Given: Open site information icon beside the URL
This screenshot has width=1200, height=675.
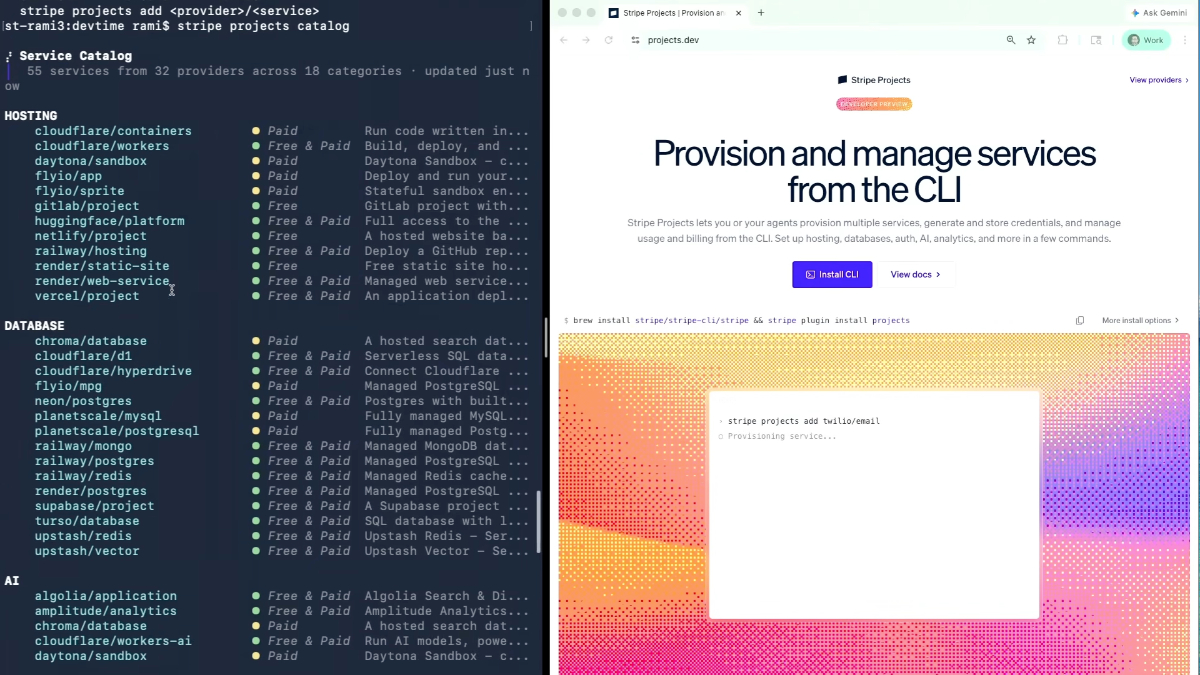Looking at the screenshot, I should (x=635, y=40).
